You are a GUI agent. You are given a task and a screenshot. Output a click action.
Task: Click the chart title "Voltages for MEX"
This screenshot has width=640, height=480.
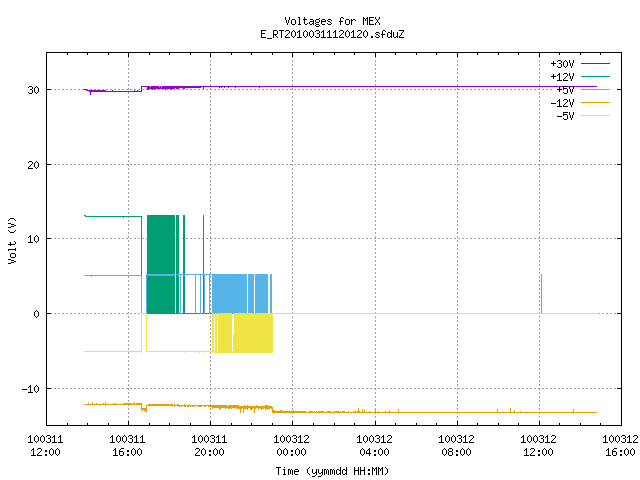coord(332,21)
